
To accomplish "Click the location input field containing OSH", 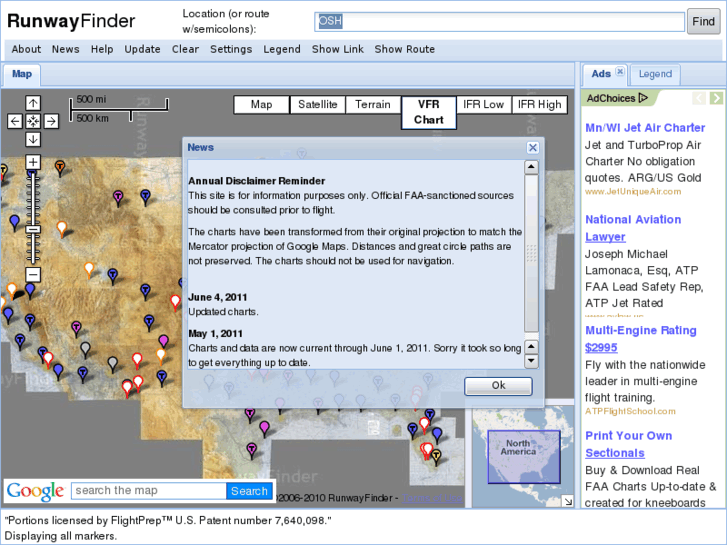I will pos(499,21).
